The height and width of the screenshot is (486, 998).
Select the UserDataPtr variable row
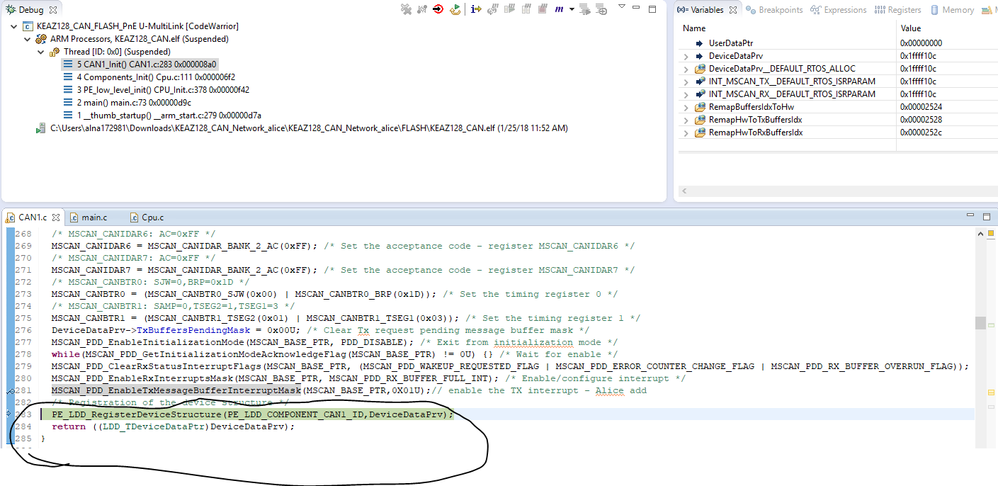click(838, 43)
